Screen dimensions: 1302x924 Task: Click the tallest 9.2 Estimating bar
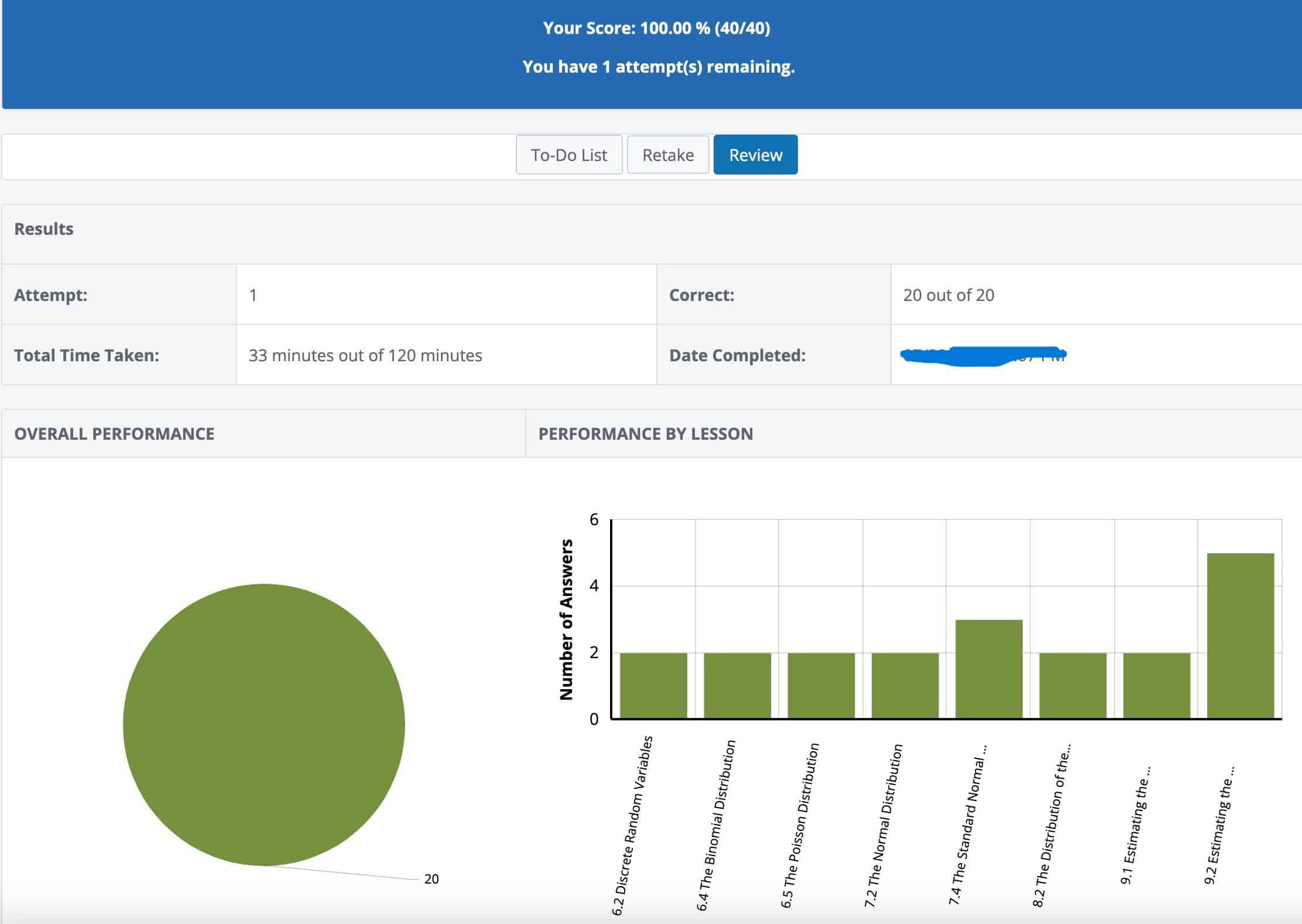pos(1240,635)
